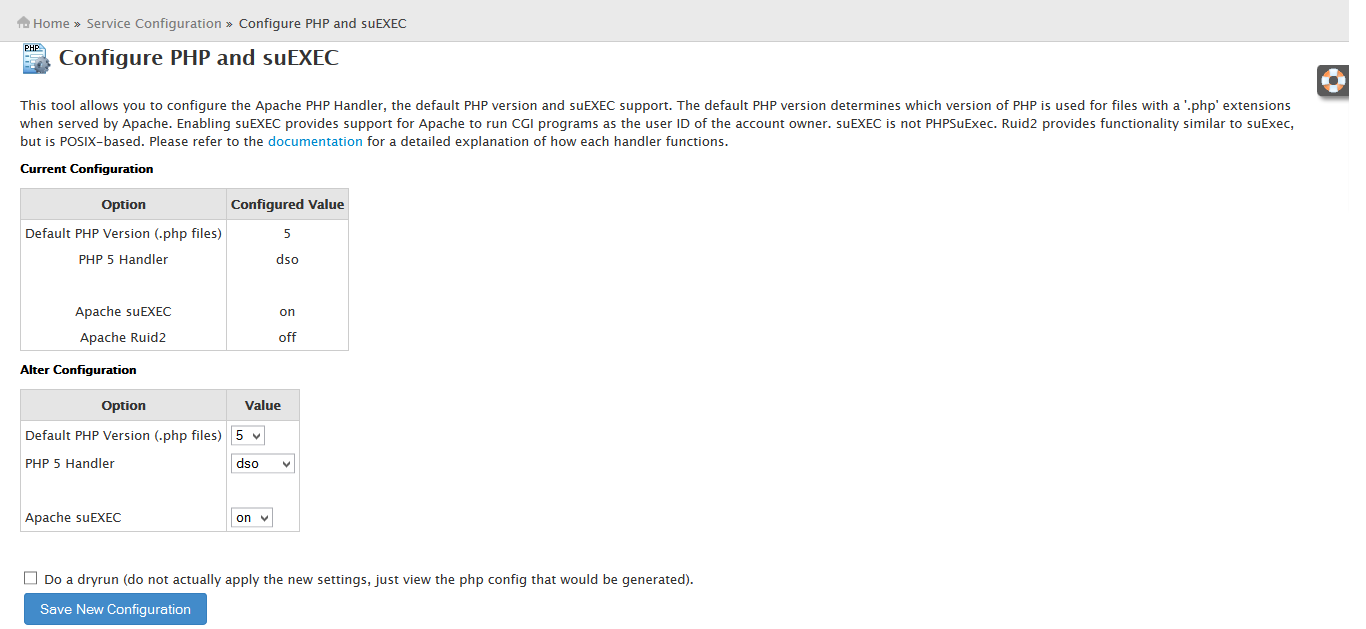This screenshot has height=629, width=1366.
Task: Click the off value for Apache Ruid2
Action: (287, 337)
